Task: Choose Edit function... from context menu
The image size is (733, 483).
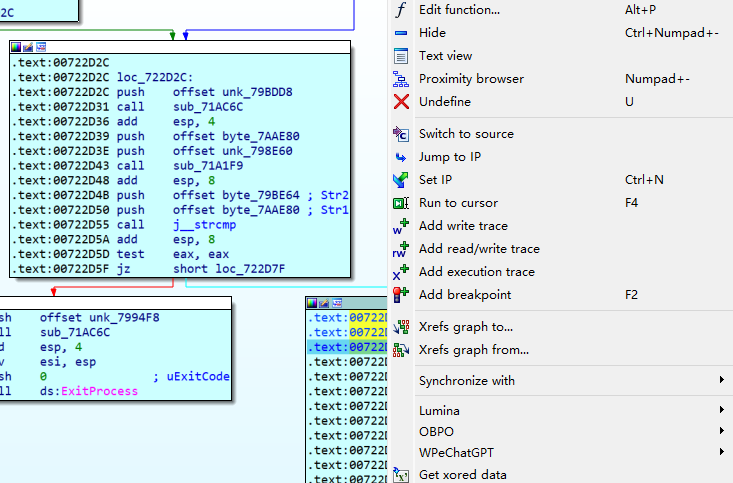Action: pyautogui.click(x=561, y=10)
